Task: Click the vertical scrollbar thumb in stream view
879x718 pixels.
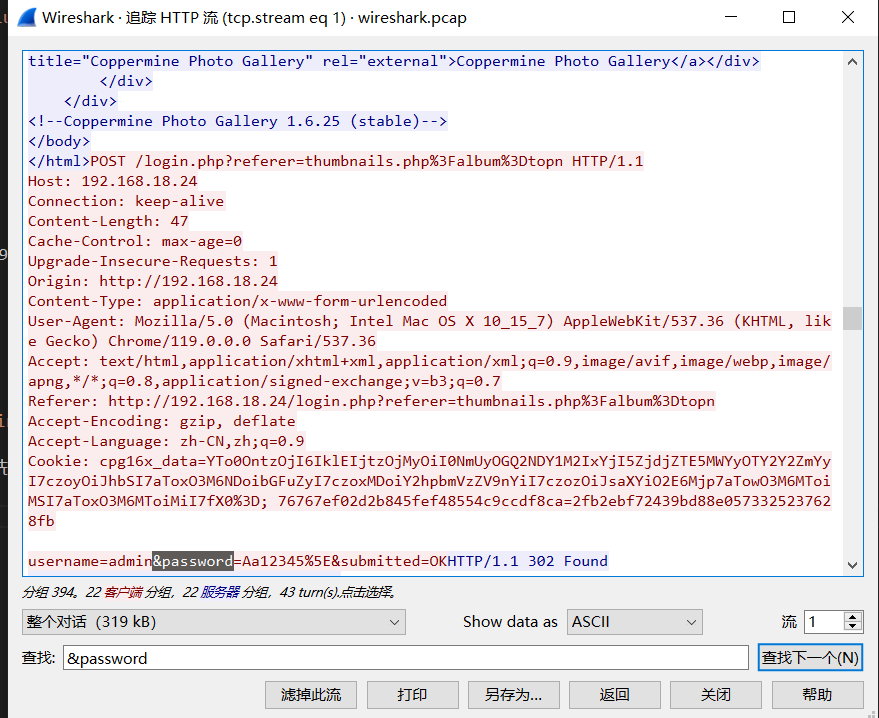Action: [852, 318]
